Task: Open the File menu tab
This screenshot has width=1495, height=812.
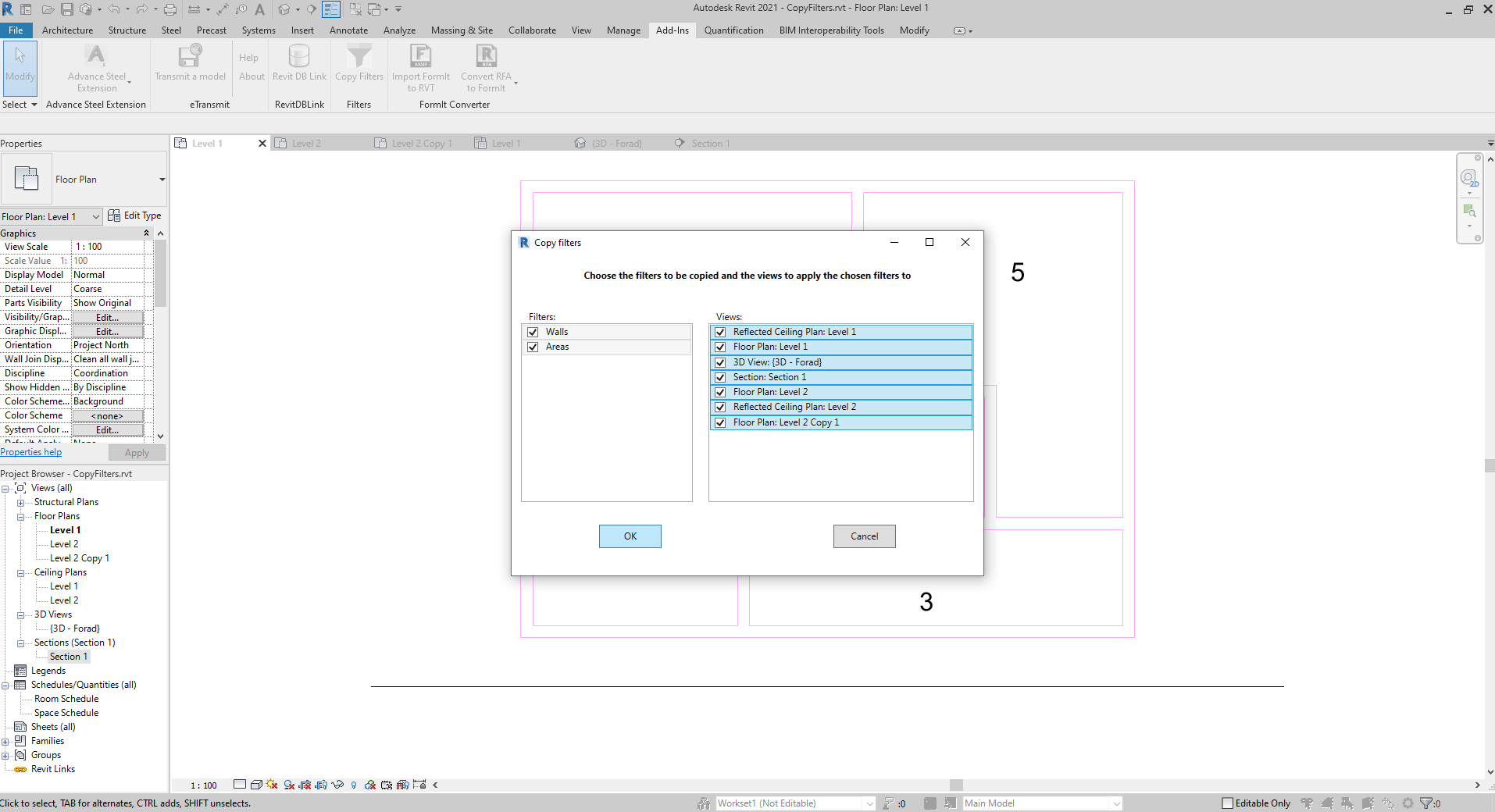Action: coord(16,30)
